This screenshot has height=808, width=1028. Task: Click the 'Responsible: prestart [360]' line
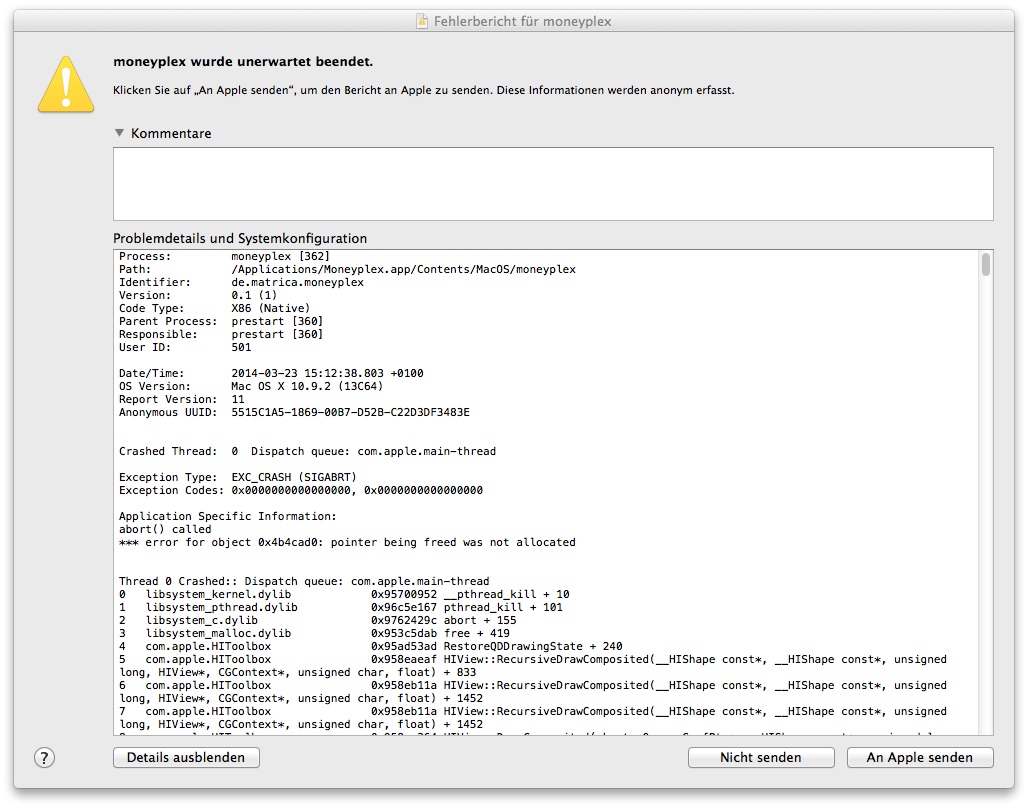click(x=221, y=334)
